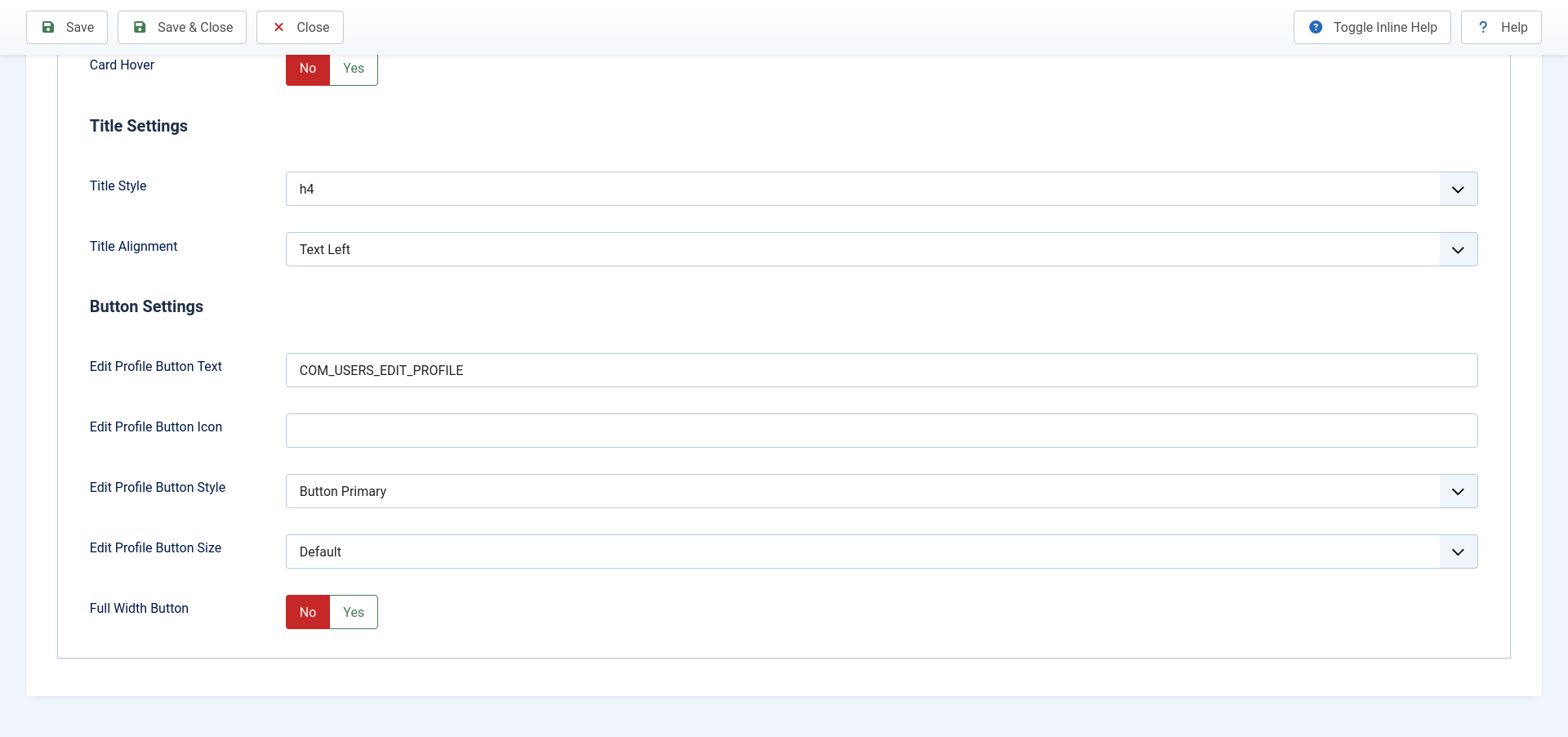Open Edit Profile Button Style dropdown
This screenshot has height=737, width=1568.
click(x=881, y=491)
